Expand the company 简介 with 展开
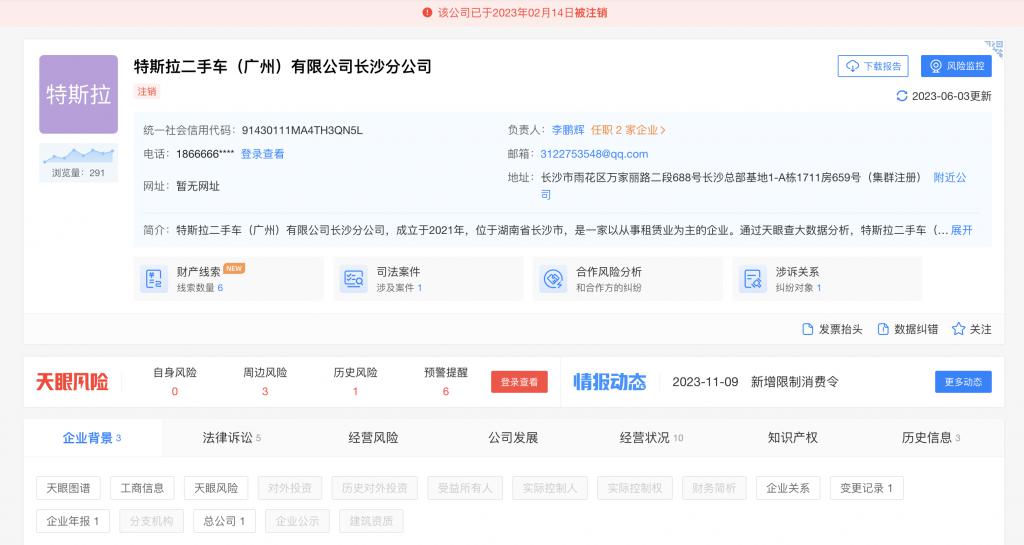This screenshot has height=545, width=1024. click(x=961, y=230)
